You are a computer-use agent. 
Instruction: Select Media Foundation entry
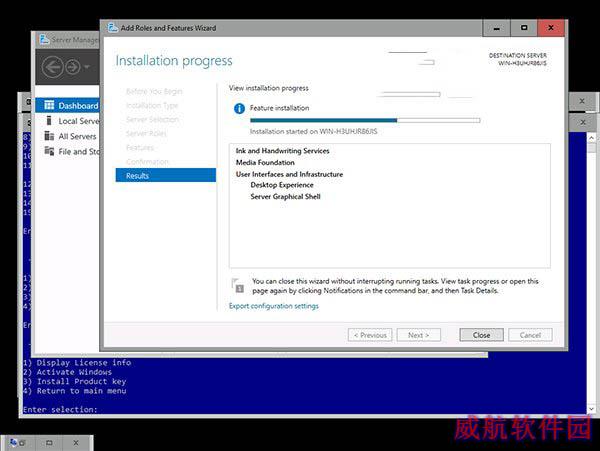tap(265, 162)
